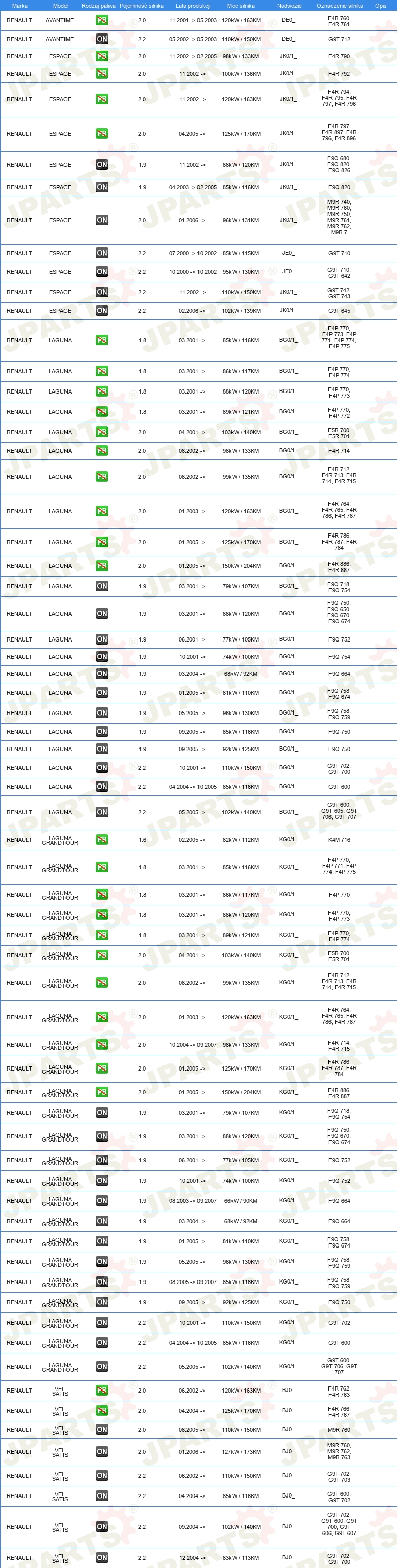Click the body code 'JE0_' in the 95kW / 130KM row

tap(288, 271)
